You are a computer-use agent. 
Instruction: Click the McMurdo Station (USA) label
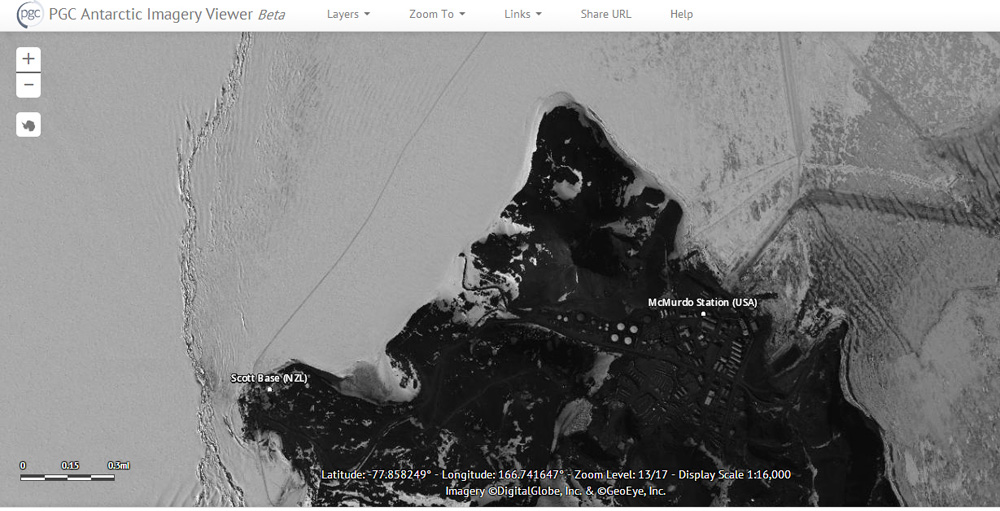point(702,302)
